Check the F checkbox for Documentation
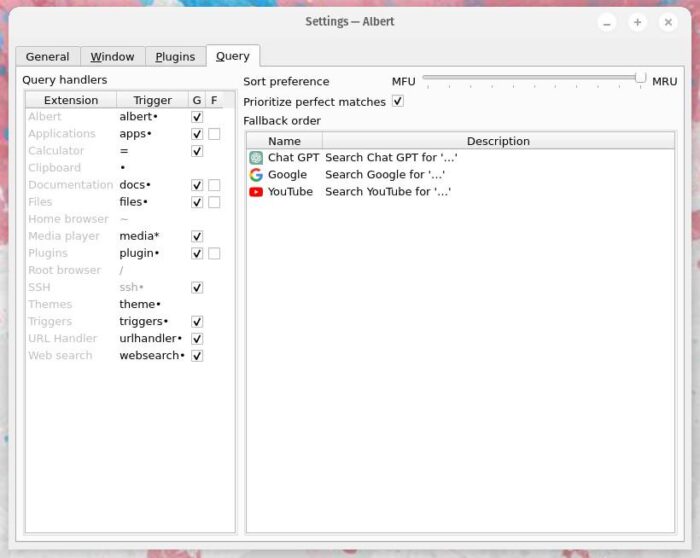 tap(214, 185)
